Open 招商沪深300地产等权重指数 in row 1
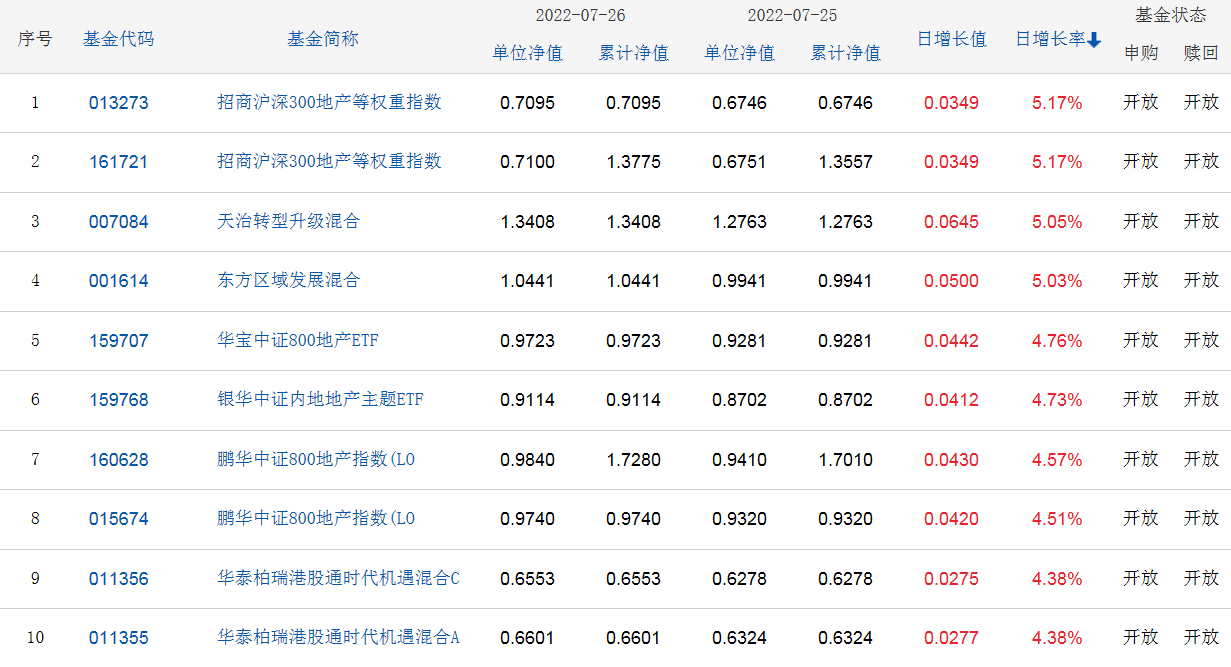The width and height of the screenshot is (1231, 667). click(329, 102)
